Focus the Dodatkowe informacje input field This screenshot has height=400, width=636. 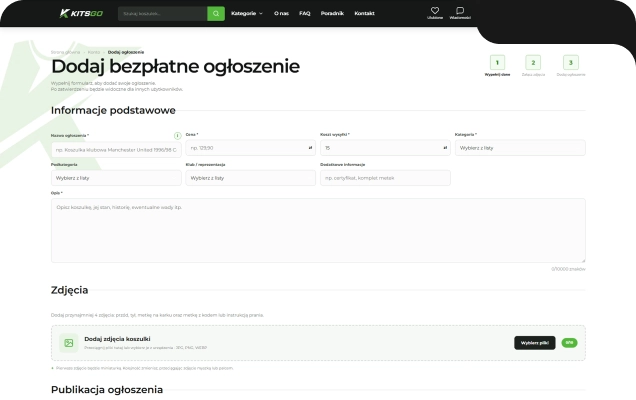coord(385,178)
